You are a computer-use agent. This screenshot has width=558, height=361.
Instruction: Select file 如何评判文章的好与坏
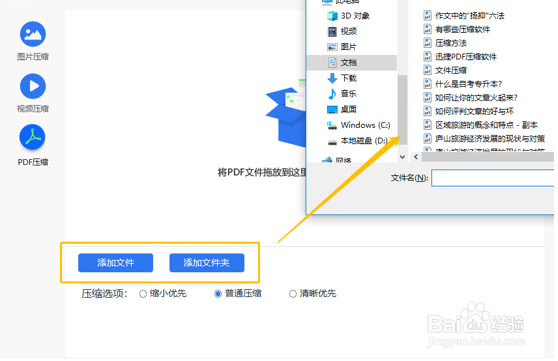click(x=475, y=111)
